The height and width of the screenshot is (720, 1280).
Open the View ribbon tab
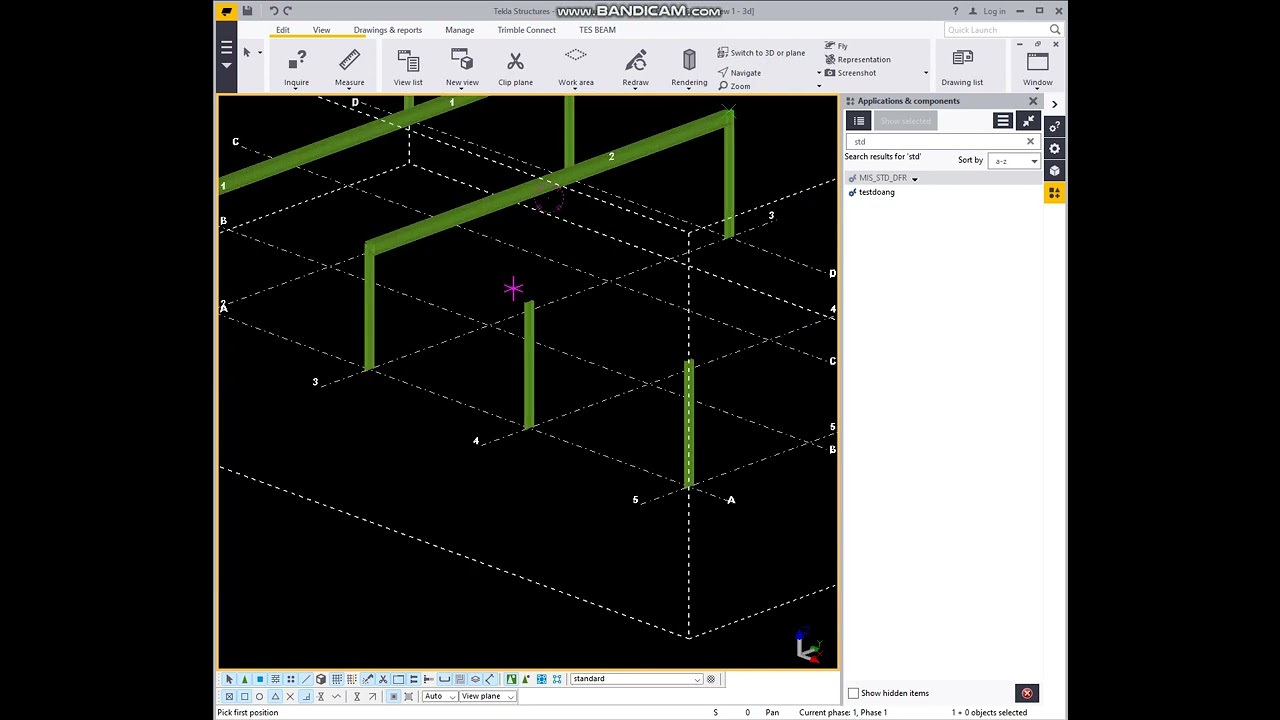(x=321, y=30)
